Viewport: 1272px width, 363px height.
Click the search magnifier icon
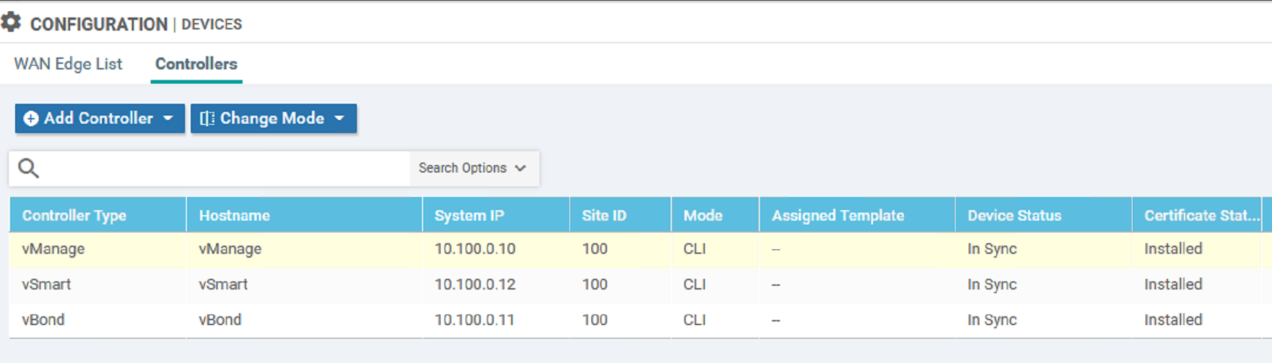(x=29, y=169)
